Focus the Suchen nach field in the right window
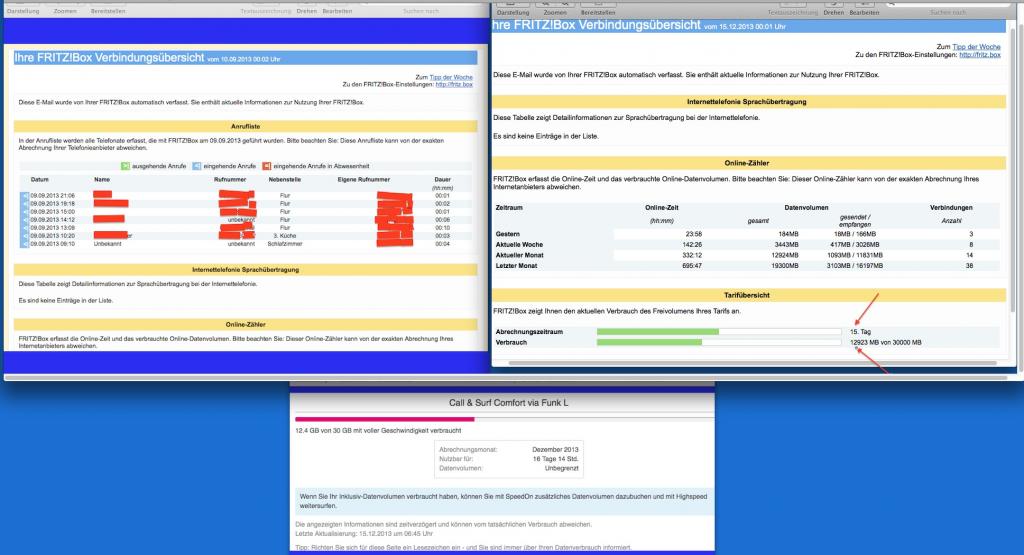Image resolution: width=1024 pixels, height=555 pixels. tap(948, 12)
